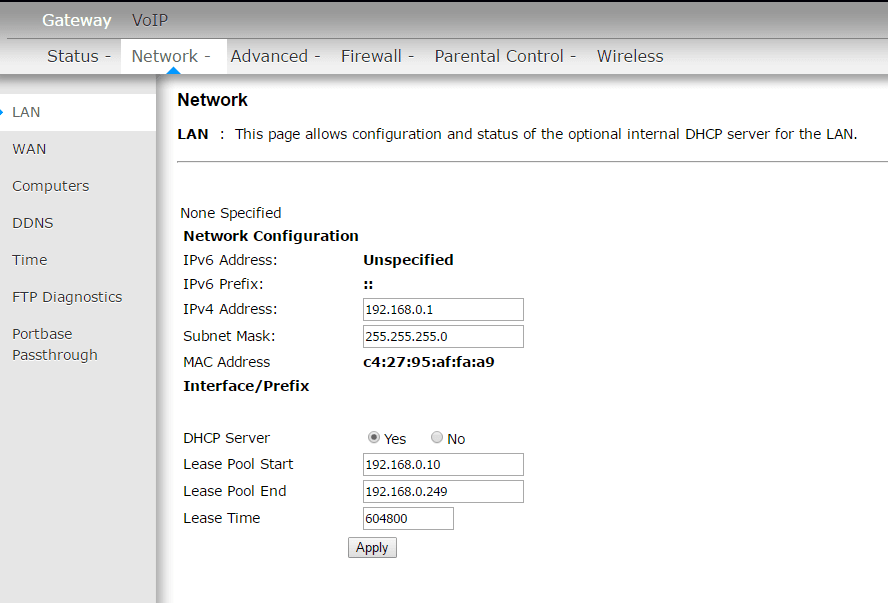Image resolution: width=888 pixels, height=603 pixels.
Task: Select the No DHCP Server radio button
Action: tap(437, 438)
